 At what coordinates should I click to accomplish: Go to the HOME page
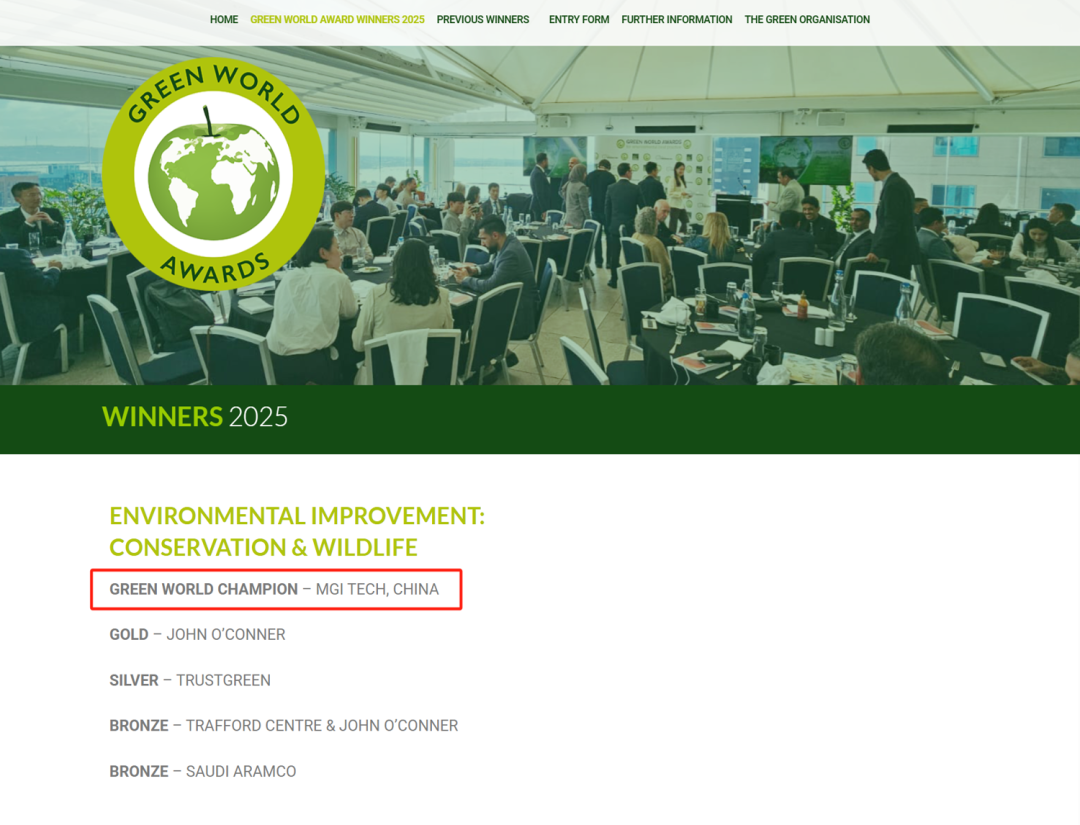pos(224,20)
